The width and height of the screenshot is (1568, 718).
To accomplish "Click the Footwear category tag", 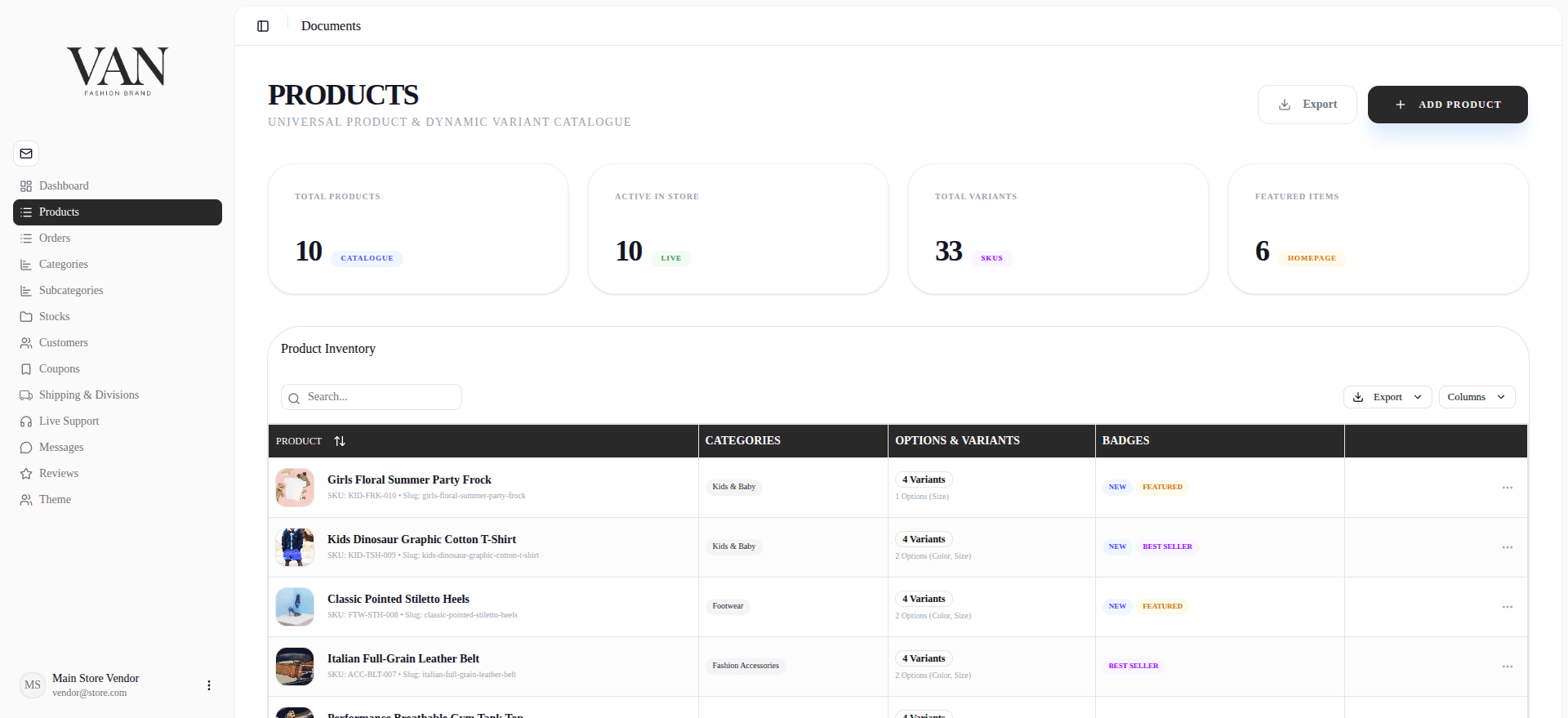I will [x=728, y=606].
